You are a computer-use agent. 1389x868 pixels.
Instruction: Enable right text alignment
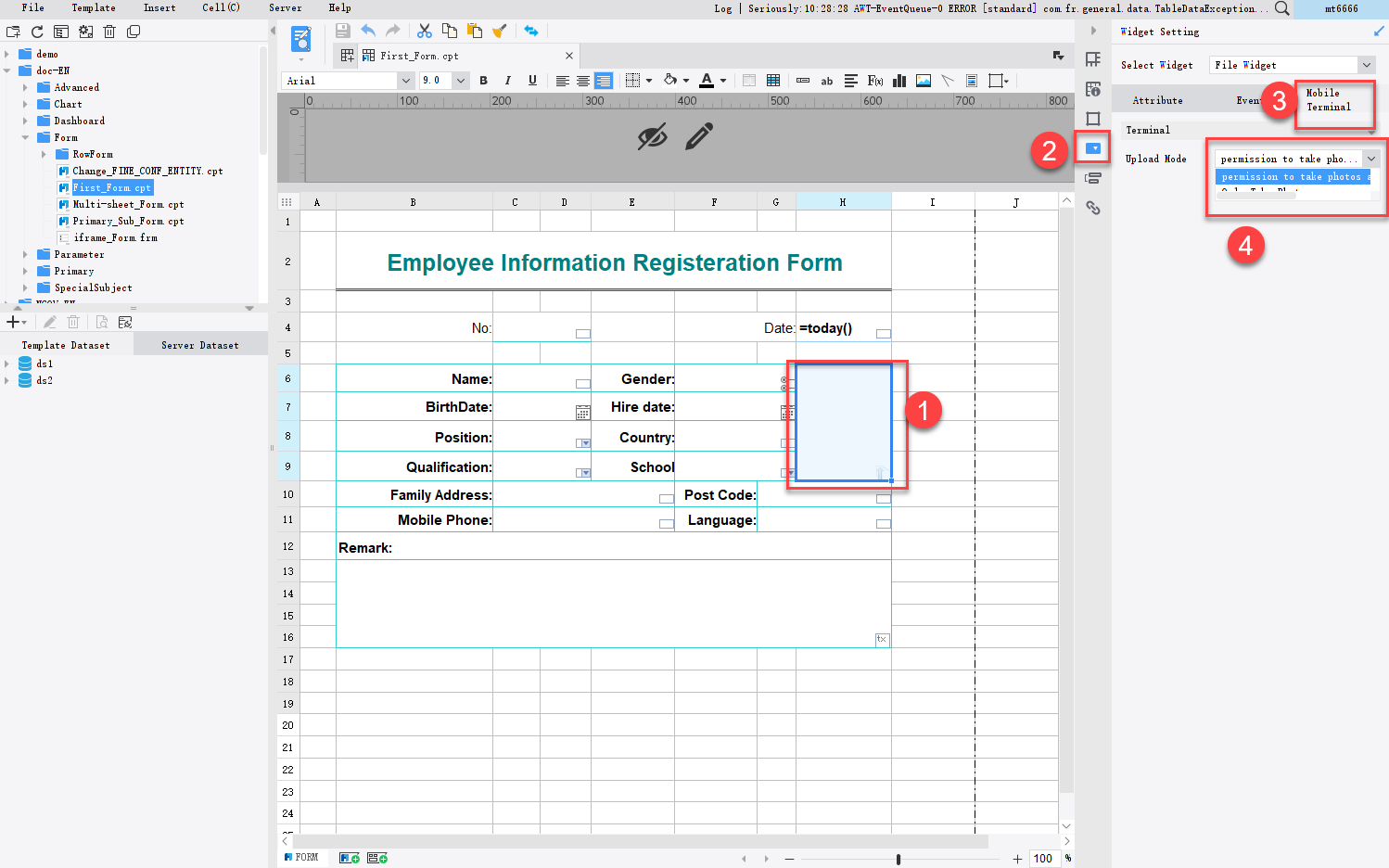click(604, 81)
